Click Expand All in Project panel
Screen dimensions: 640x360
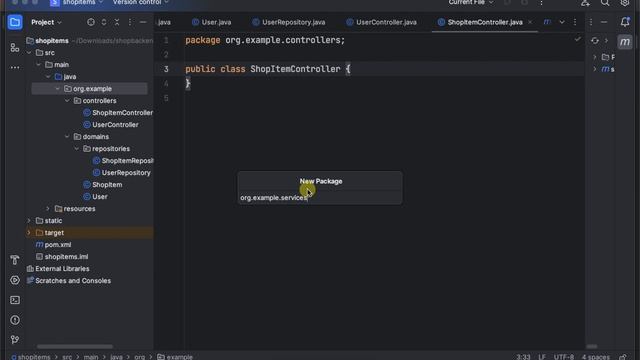tap(104, 22)
